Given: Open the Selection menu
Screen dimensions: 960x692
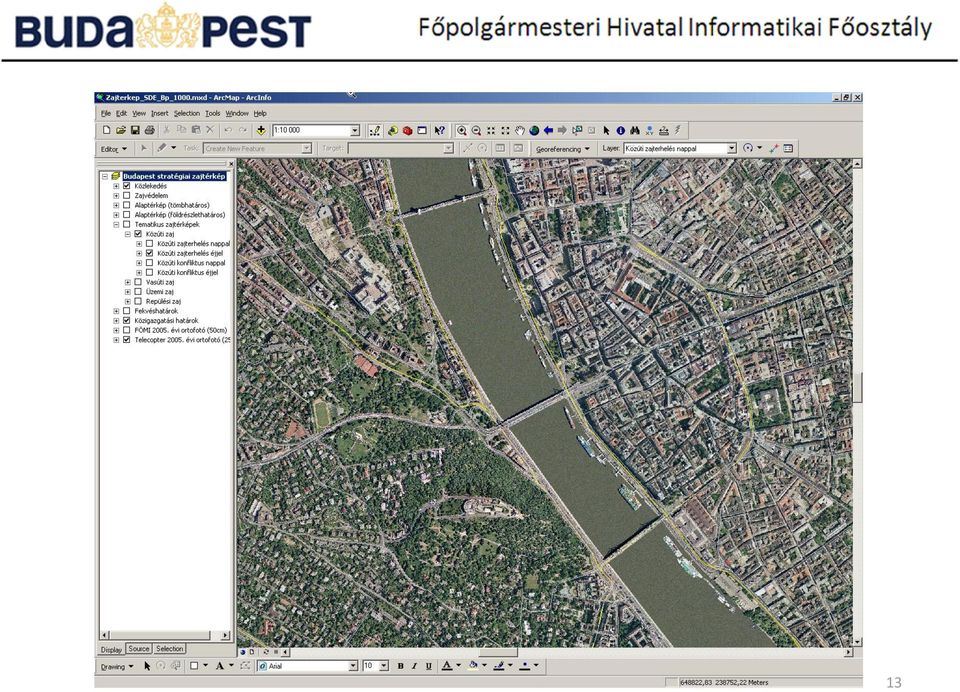Looking at the screenshot, I should (x=187, y=113).
